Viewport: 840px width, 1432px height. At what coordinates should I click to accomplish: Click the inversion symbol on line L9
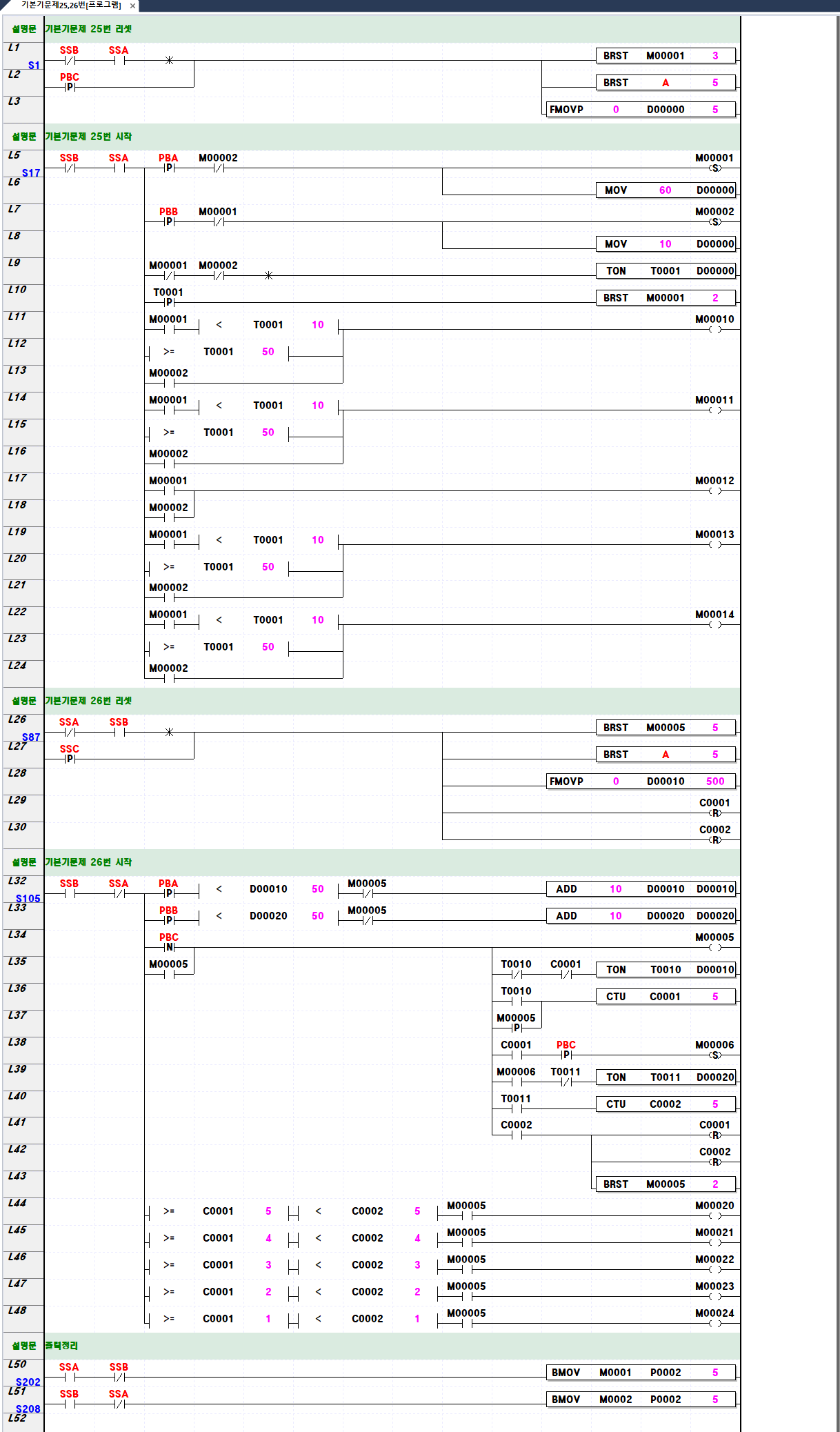point(268,275)
